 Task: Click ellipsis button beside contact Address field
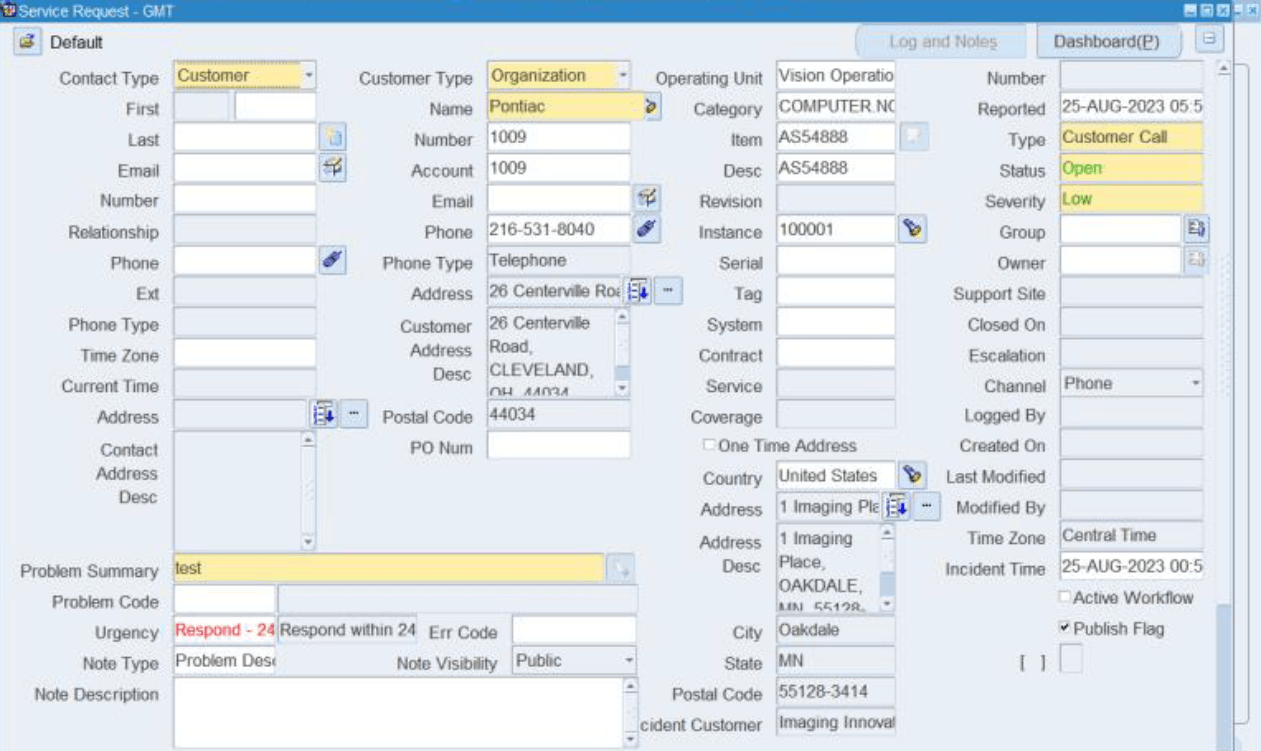[x=355, y=414]
